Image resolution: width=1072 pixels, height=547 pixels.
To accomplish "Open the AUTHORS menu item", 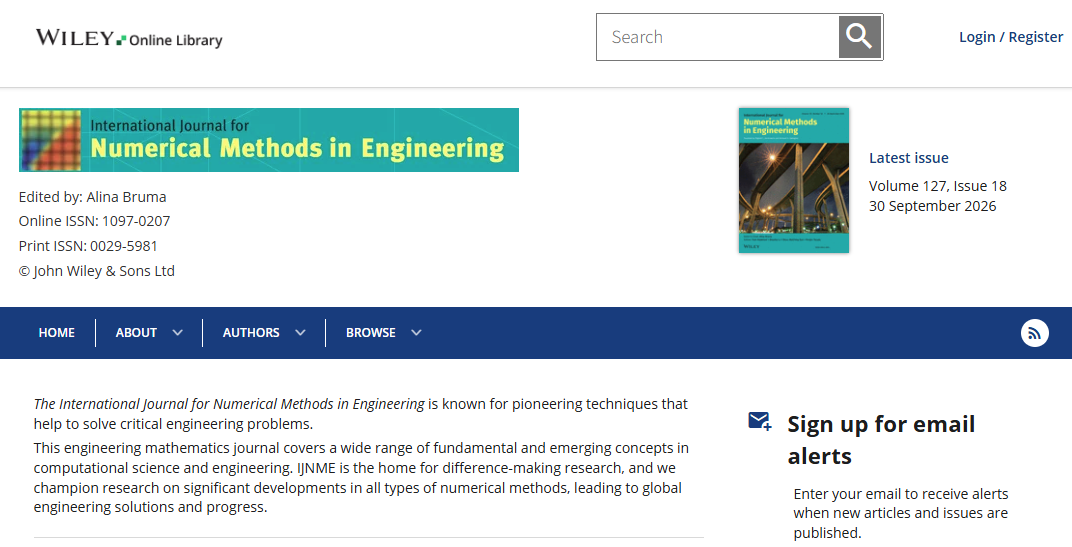I will coord(251,333).
